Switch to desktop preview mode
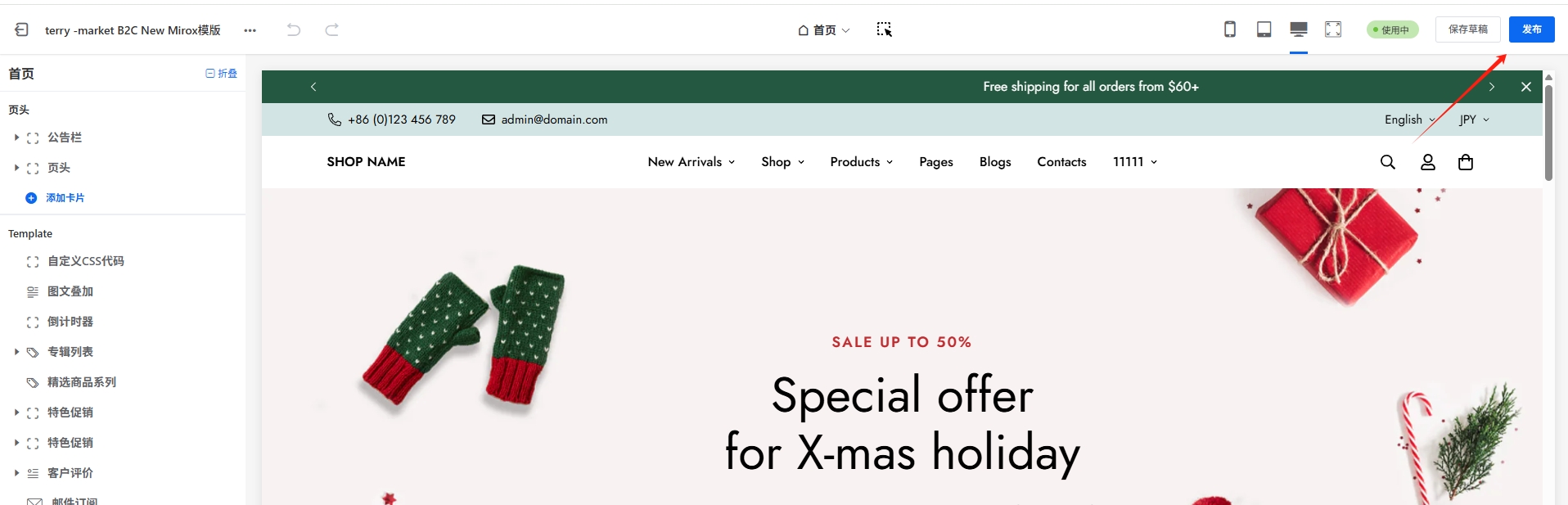The height and width of the screenshot is (505, 1568). (x=1298, y=29)
